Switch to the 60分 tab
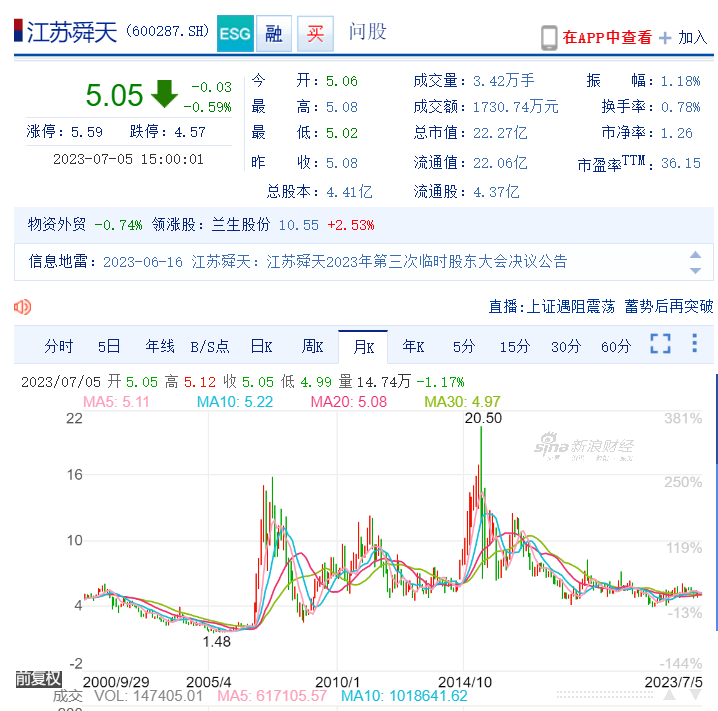718x711 pixels. [x=616, y=346]
